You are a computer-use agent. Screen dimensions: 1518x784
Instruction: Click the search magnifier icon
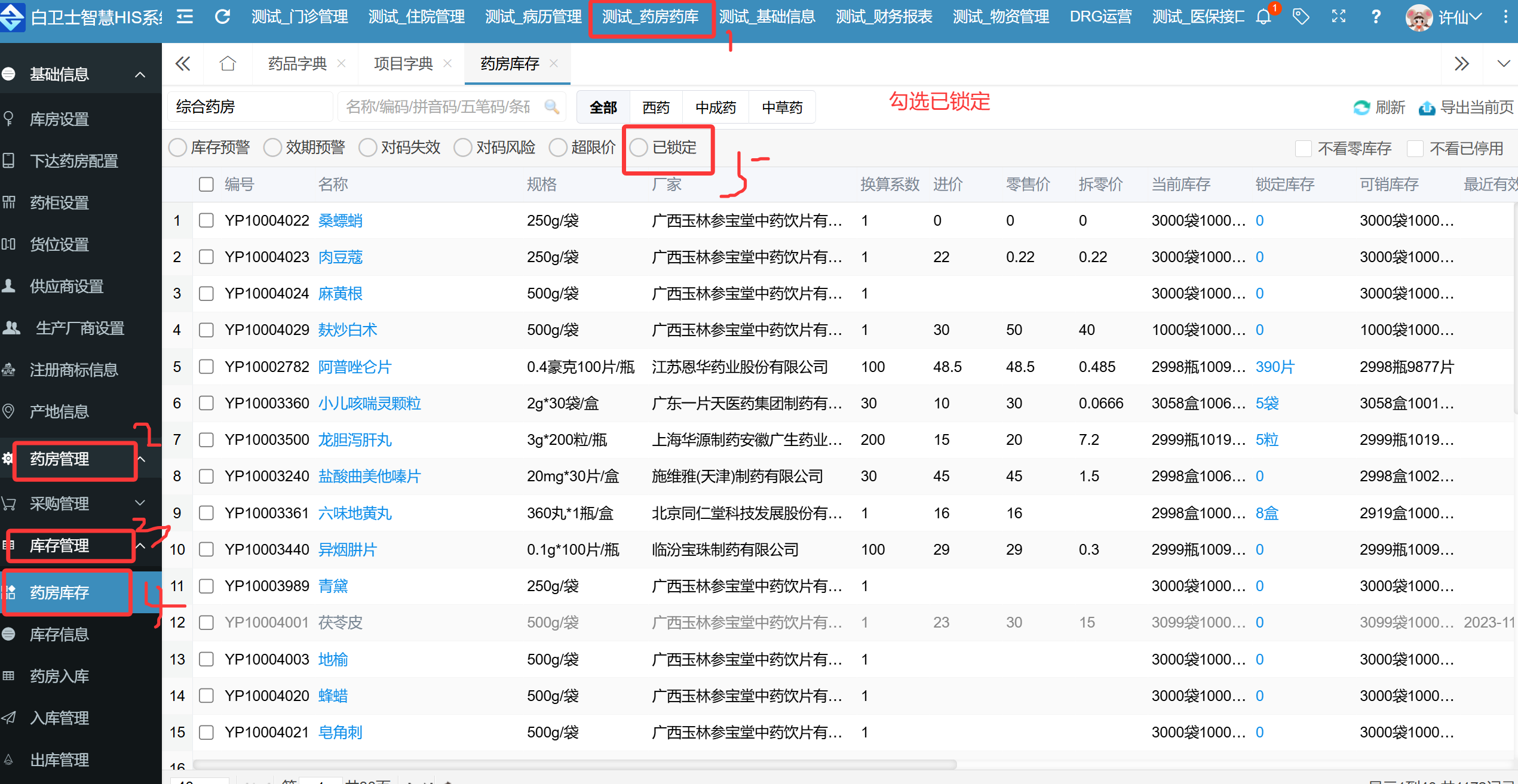(x=551, y=107)
